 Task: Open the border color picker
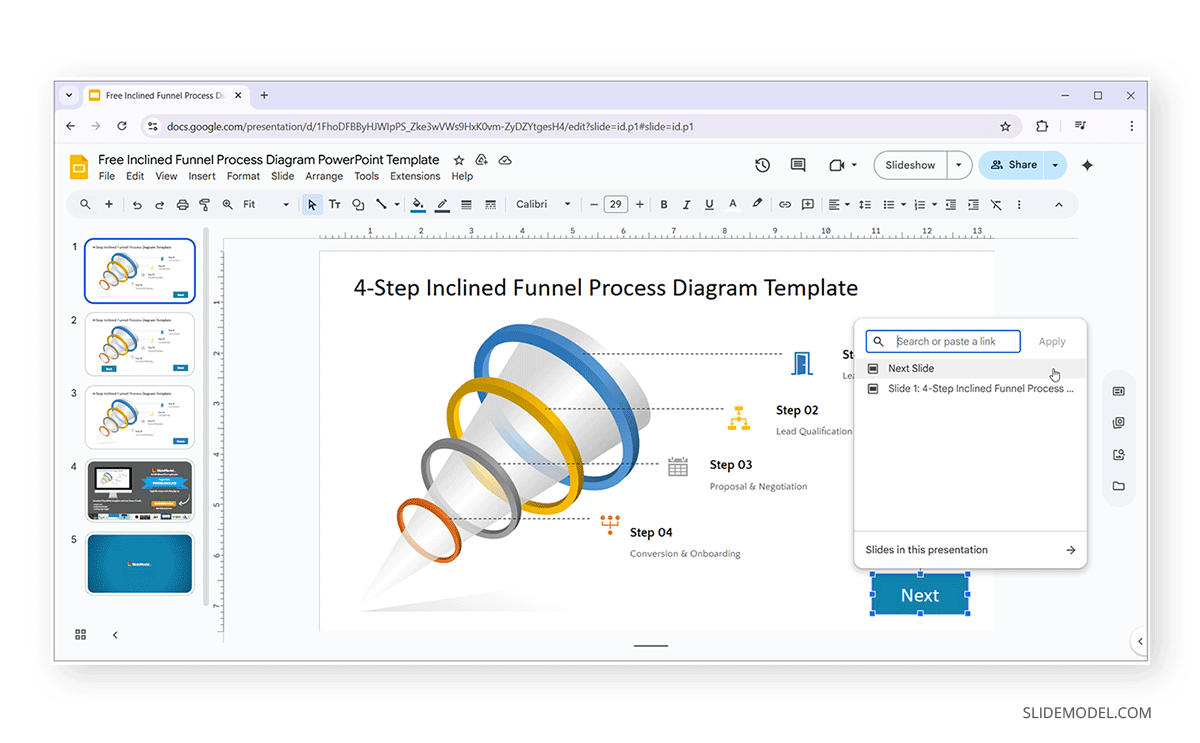click(442, 204)
